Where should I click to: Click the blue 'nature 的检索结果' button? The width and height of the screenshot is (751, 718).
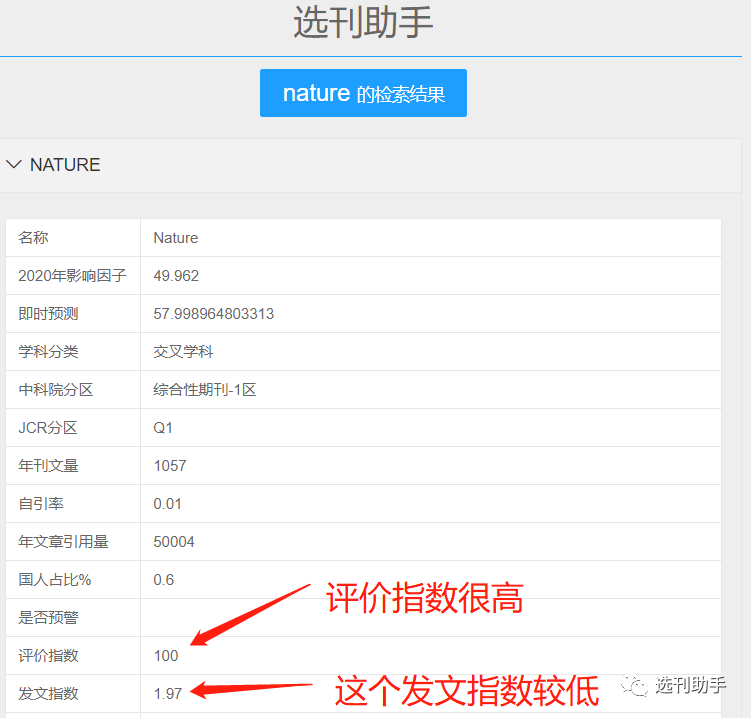coord(363,93)
